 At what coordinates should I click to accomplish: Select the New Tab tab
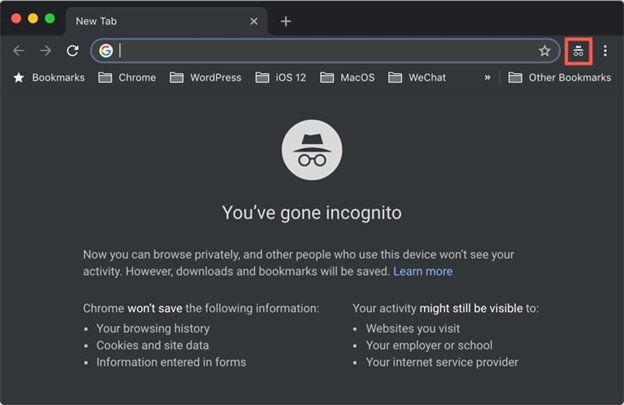click(x=166, y=21)
